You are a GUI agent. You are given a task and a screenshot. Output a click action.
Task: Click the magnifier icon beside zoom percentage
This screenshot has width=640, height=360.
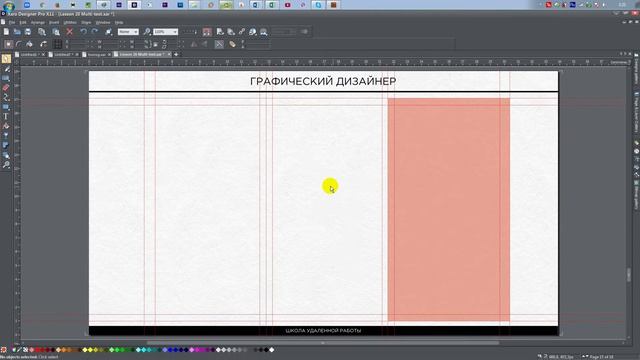(147, 32)
